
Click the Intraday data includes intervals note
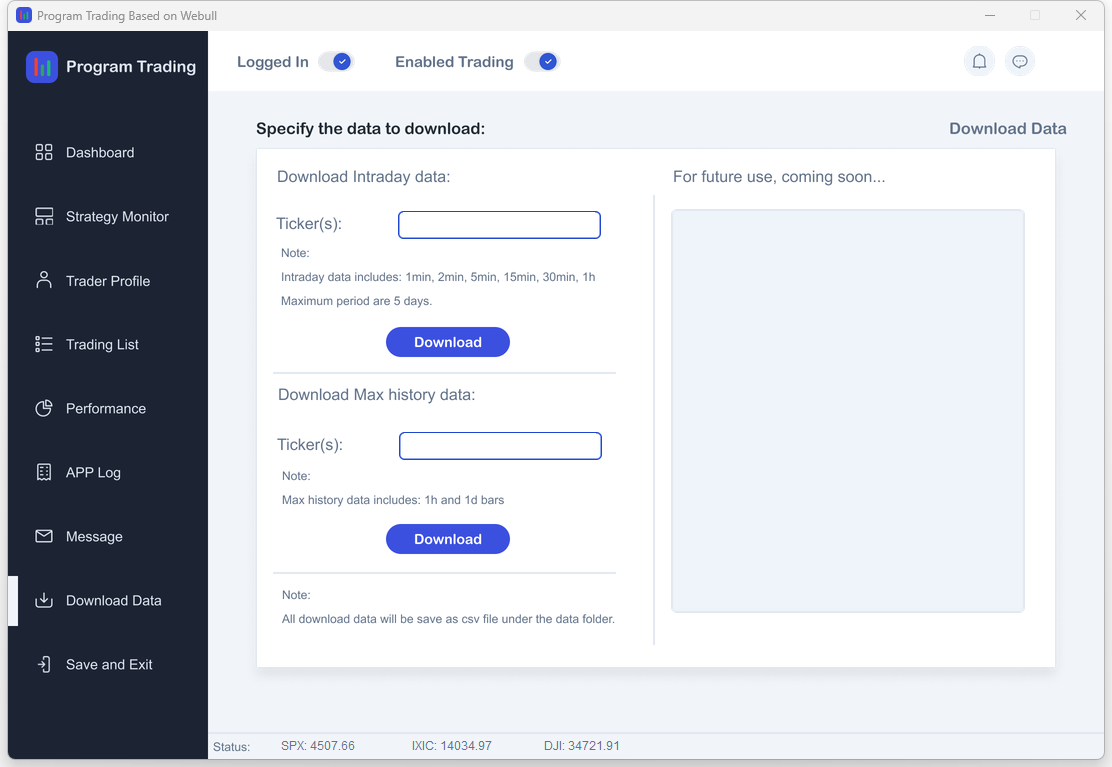(x=438, y=276)
